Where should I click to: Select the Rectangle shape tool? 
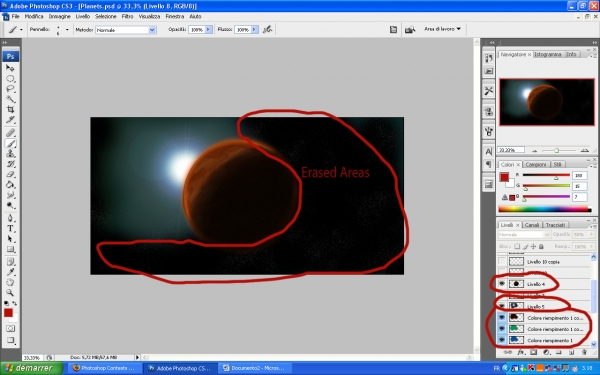pyautogui.click(x=10, y=249)
